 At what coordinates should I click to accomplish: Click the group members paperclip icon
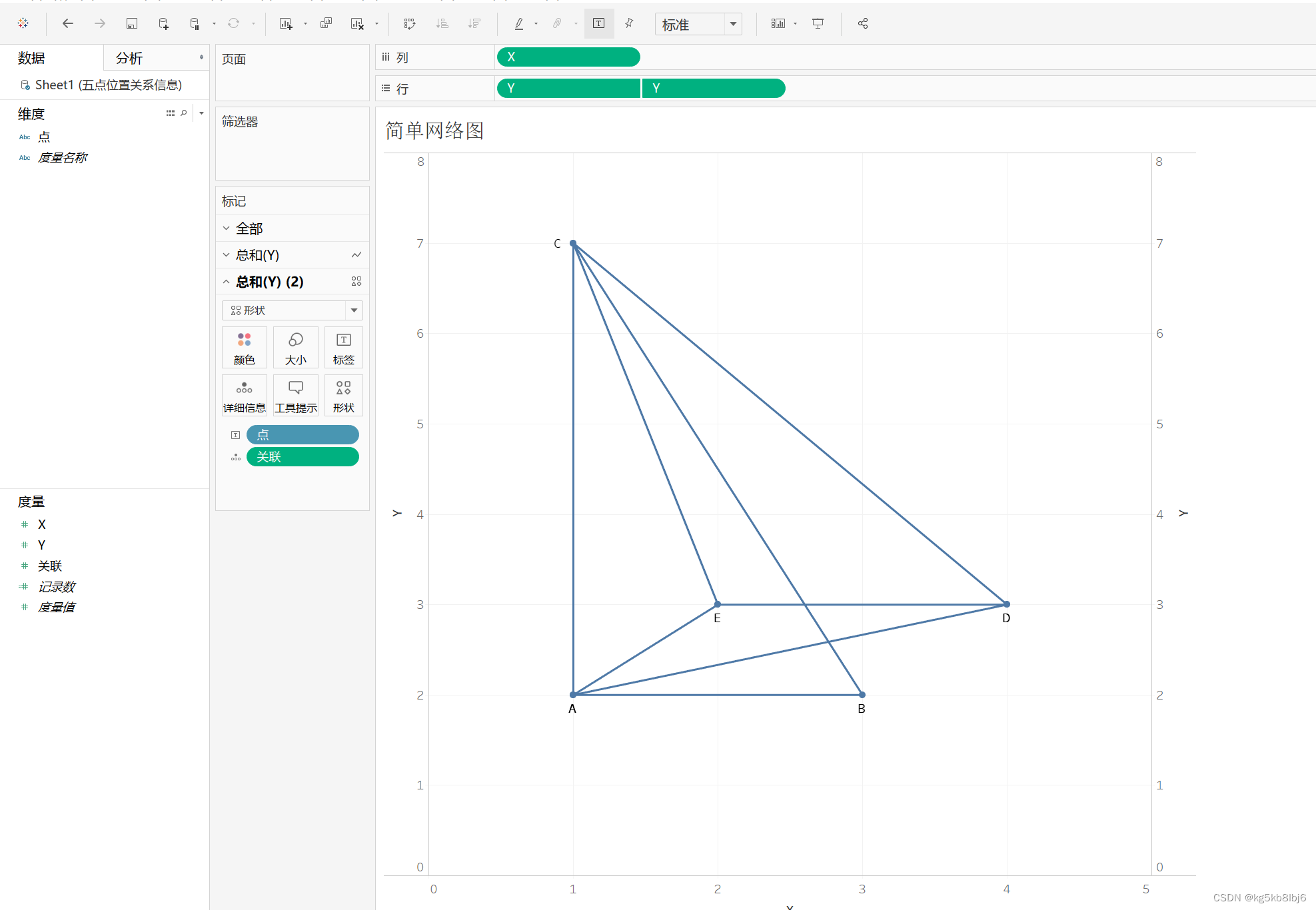click(x=557, y=23)
